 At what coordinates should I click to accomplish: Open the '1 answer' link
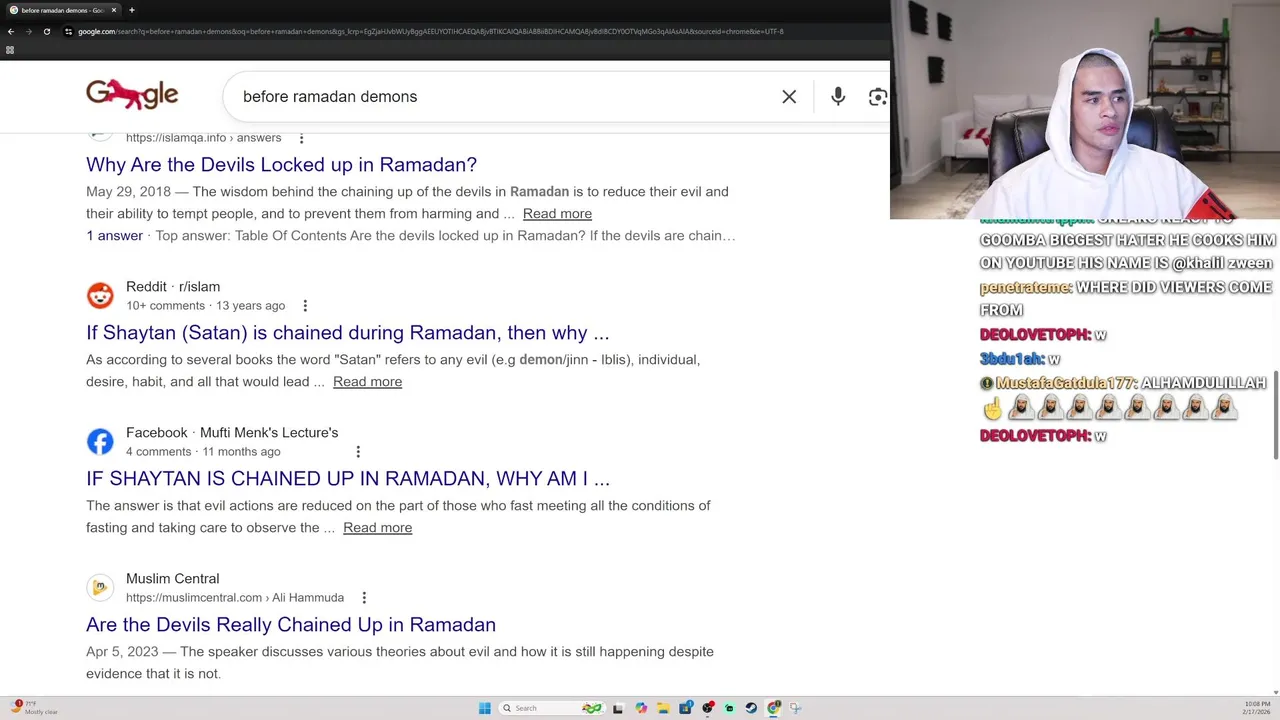(x=114, y=235)
